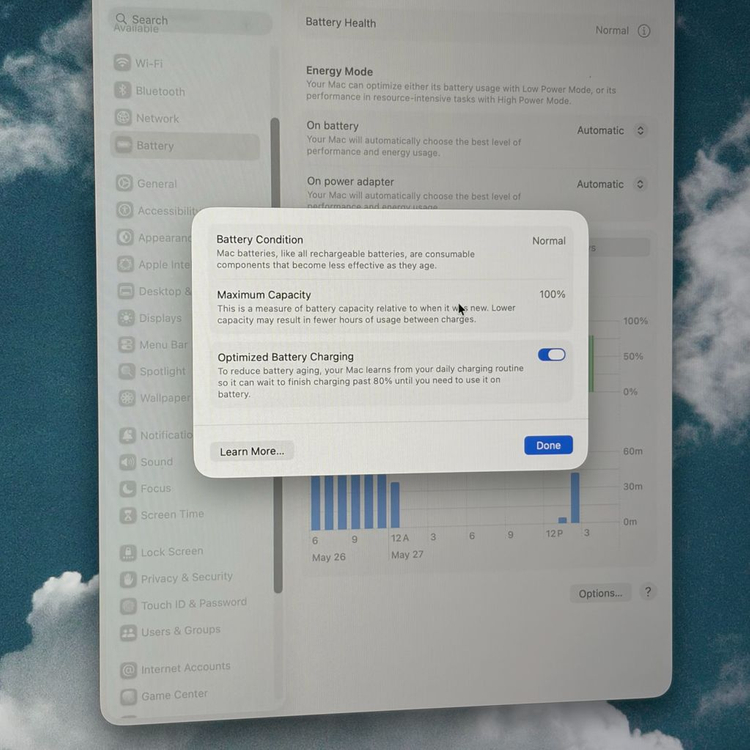Click the Notifications bell icon

click(x=128, y=435)
